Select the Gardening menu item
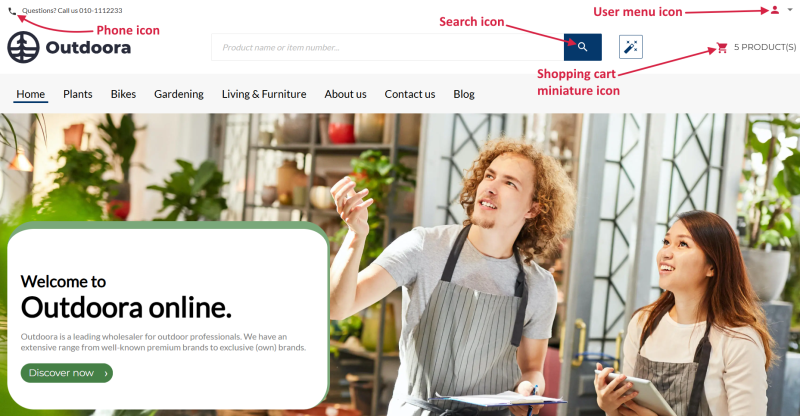 point(179,94)
